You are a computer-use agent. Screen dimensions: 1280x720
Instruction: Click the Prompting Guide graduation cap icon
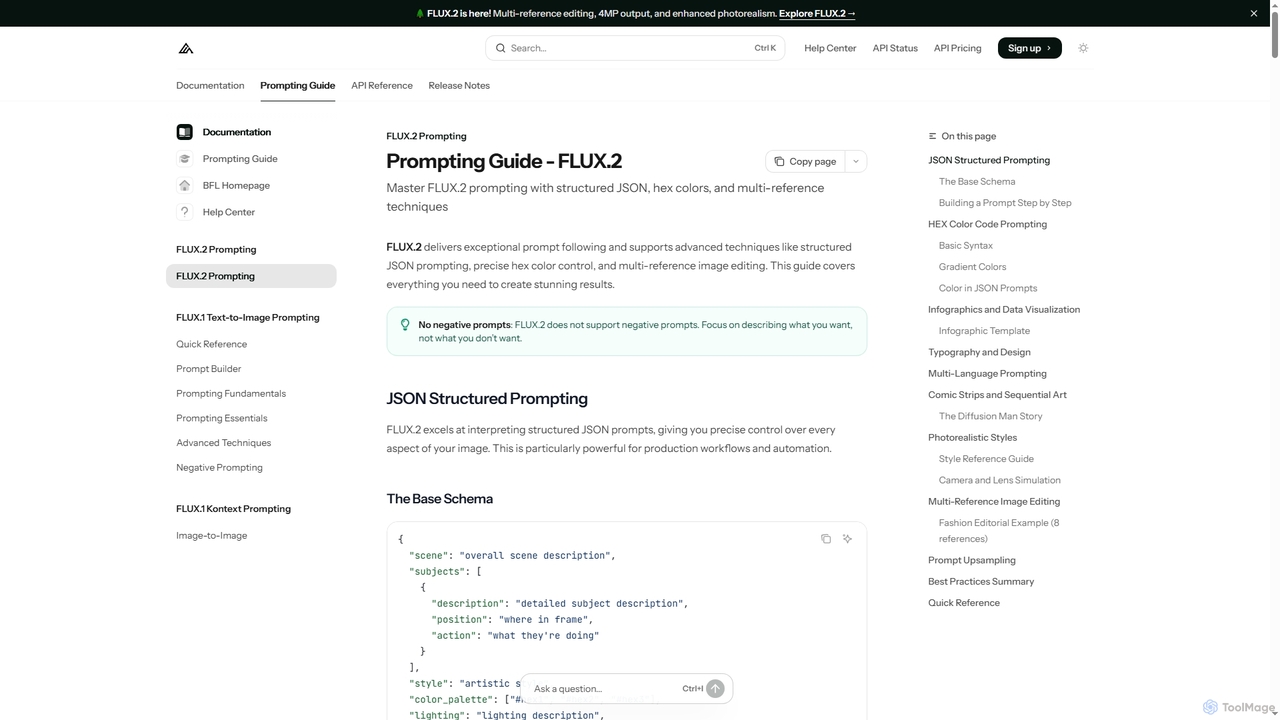[184, 159]
